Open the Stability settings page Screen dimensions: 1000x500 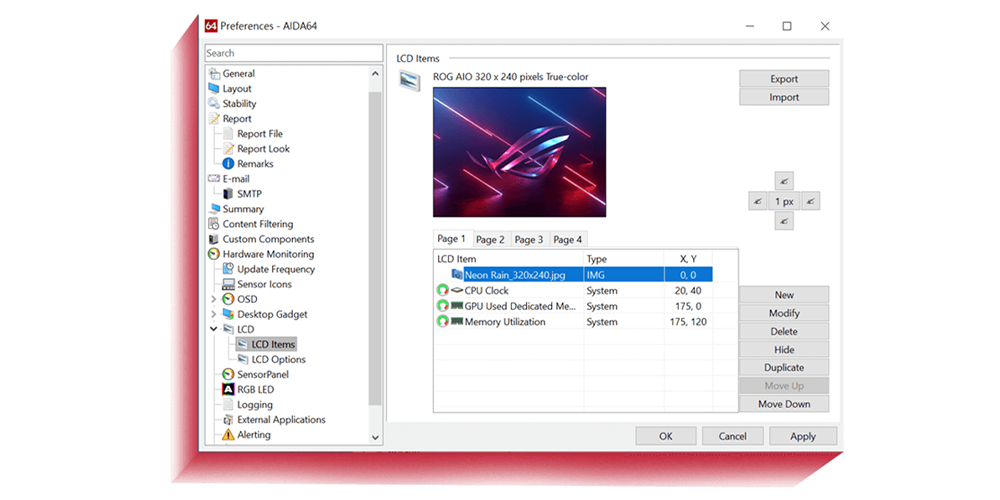(239, 104)
